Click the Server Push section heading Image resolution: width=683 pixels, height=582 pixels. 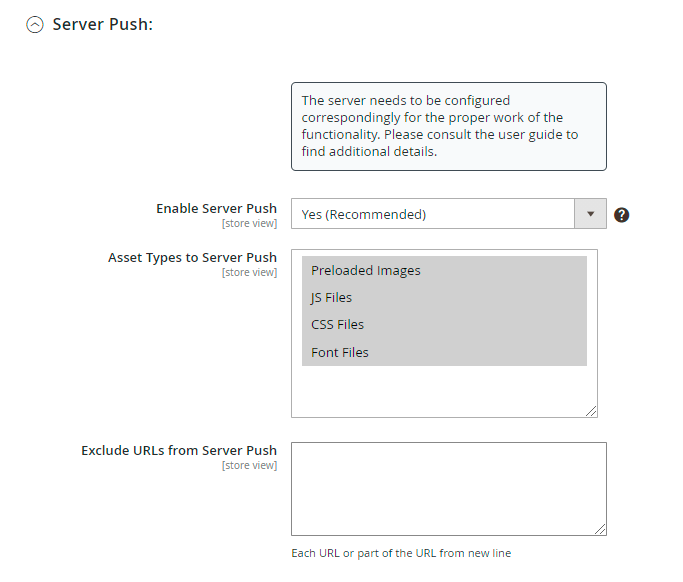point(102,24)
